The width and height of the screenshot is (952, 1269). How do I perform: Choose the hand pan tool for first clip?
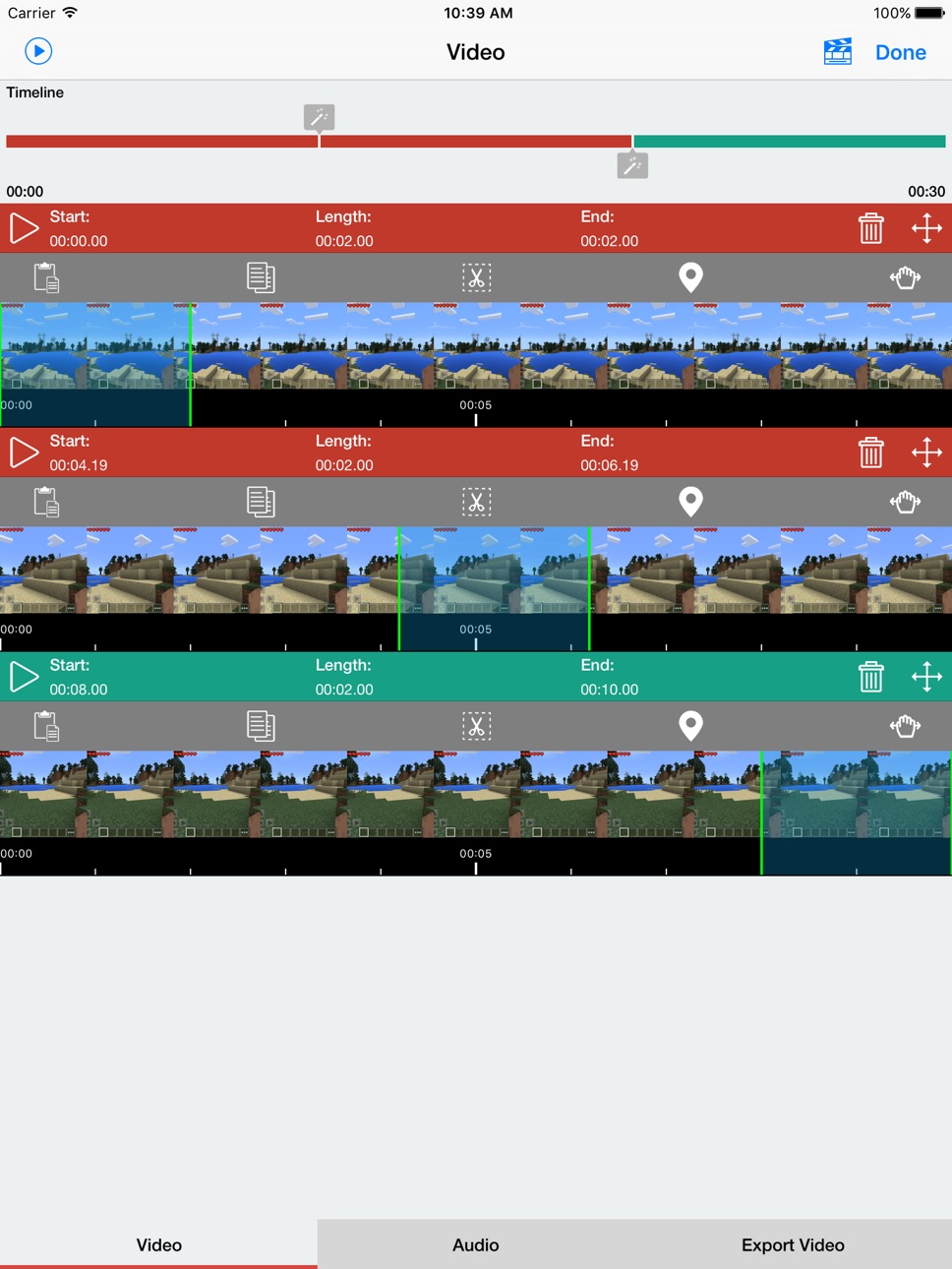(905, 277)
